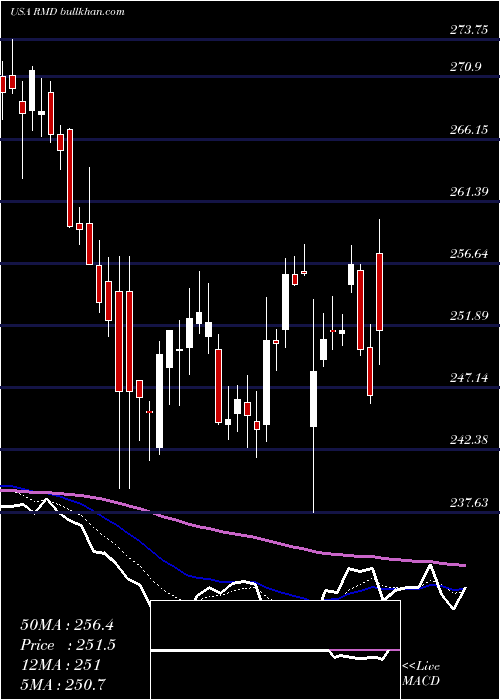Click the 5MA : 250.7 readout
500x700 pixels.
tap(65, 684)
